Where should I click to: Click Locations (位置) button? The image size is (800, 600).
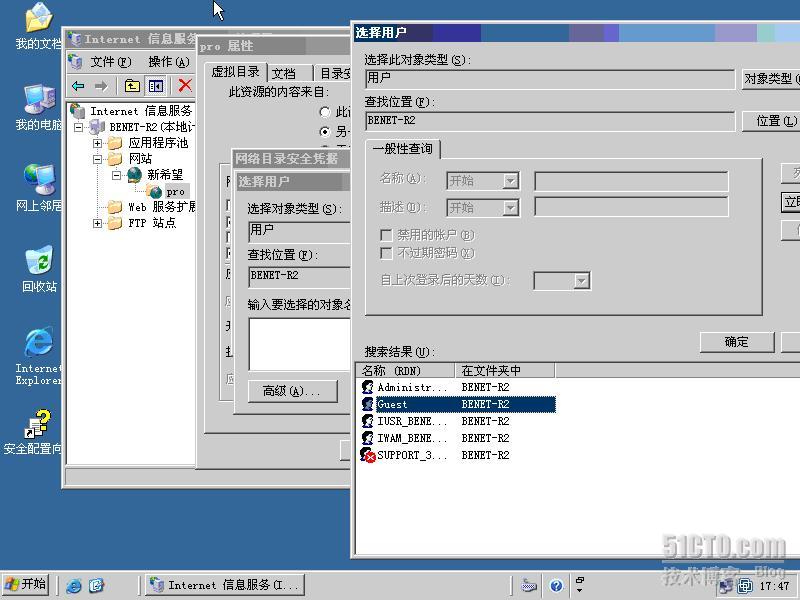(771, 121)
